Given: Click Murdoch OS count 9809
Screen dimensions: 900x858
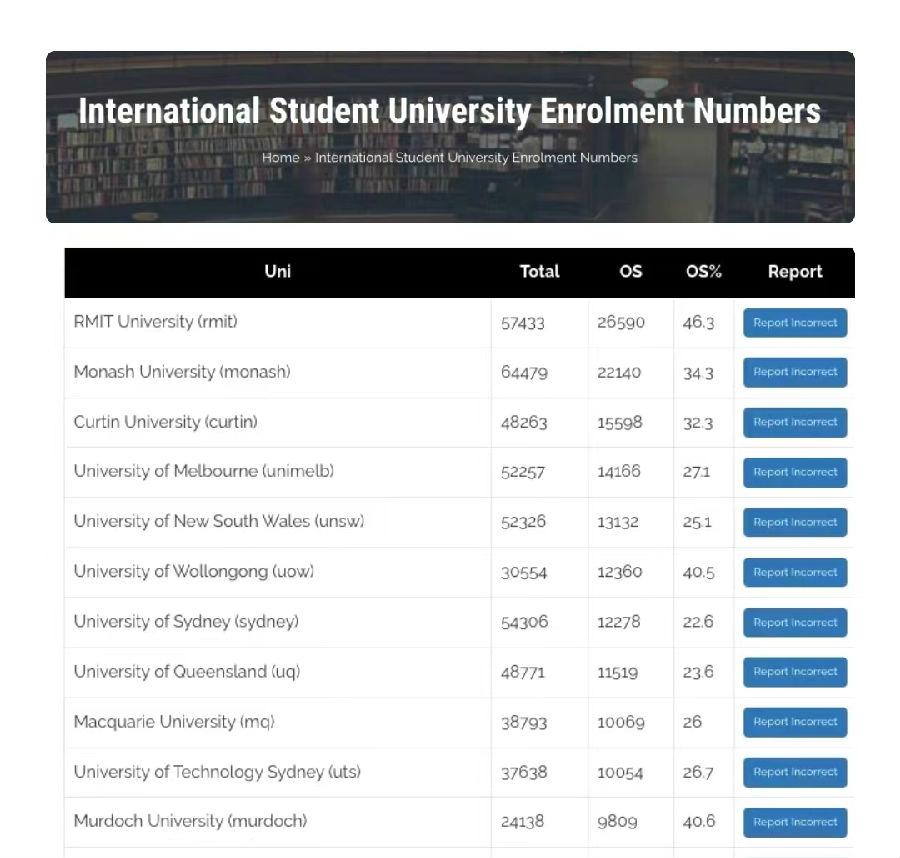Looking at the screenshot, I should [x=617, y=822].
